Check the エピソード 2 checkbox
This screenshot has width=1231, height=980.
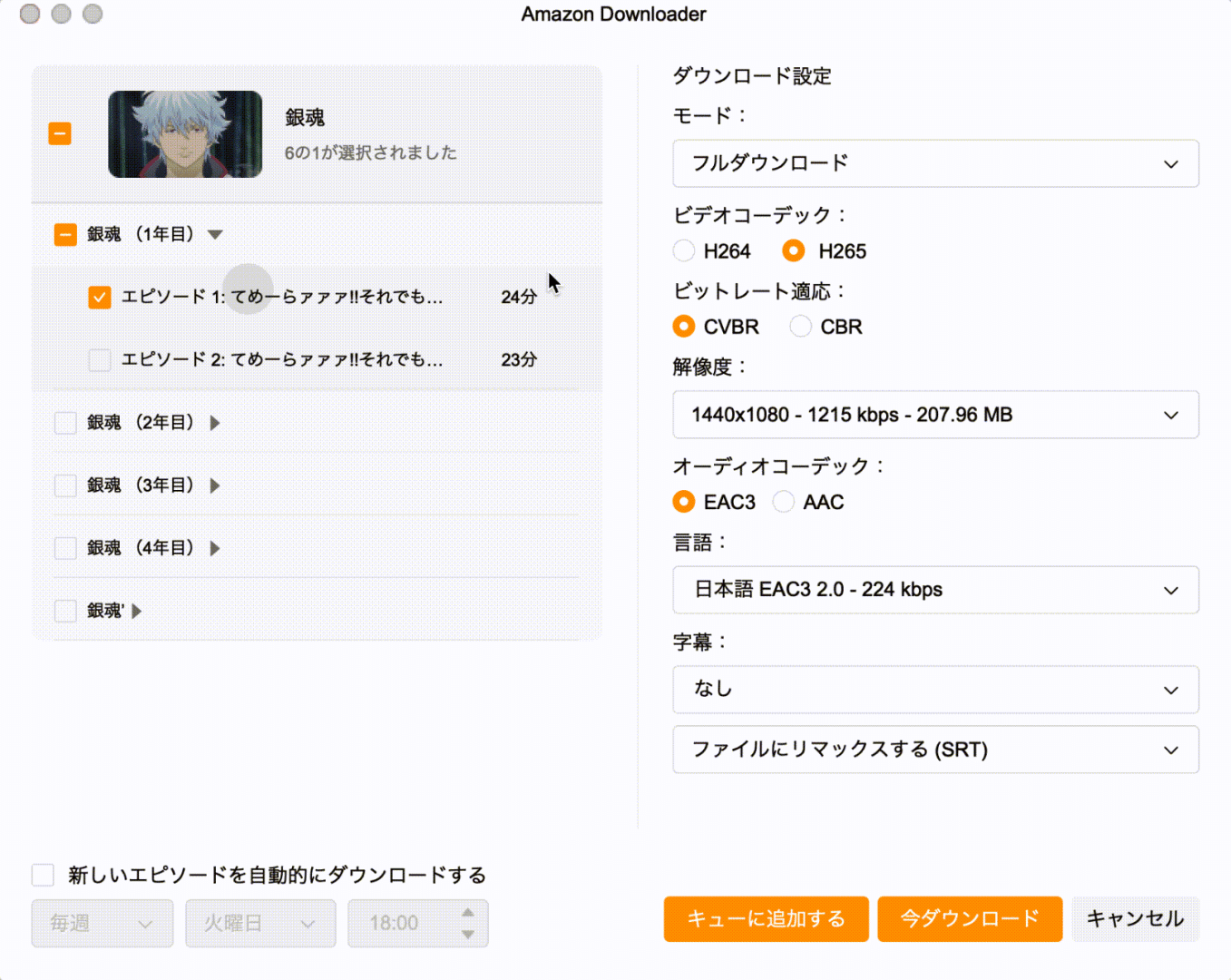pos(100,360)
